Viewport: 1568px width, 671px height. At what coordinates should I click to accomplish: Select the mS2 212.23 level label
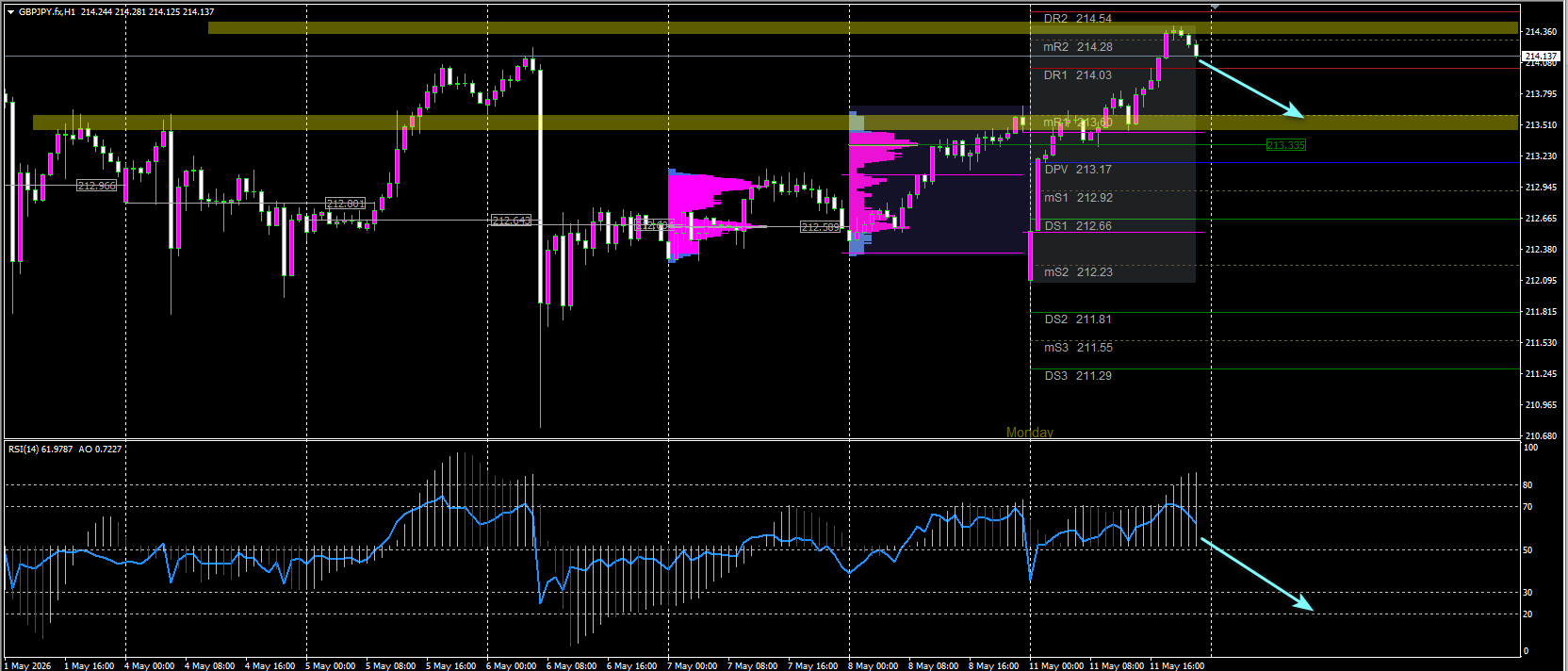point(1078,272)
